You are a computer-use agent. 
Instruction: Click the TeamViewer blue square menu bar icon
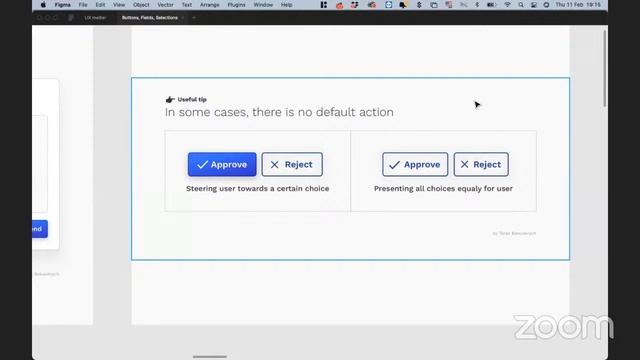coord(388,5)
